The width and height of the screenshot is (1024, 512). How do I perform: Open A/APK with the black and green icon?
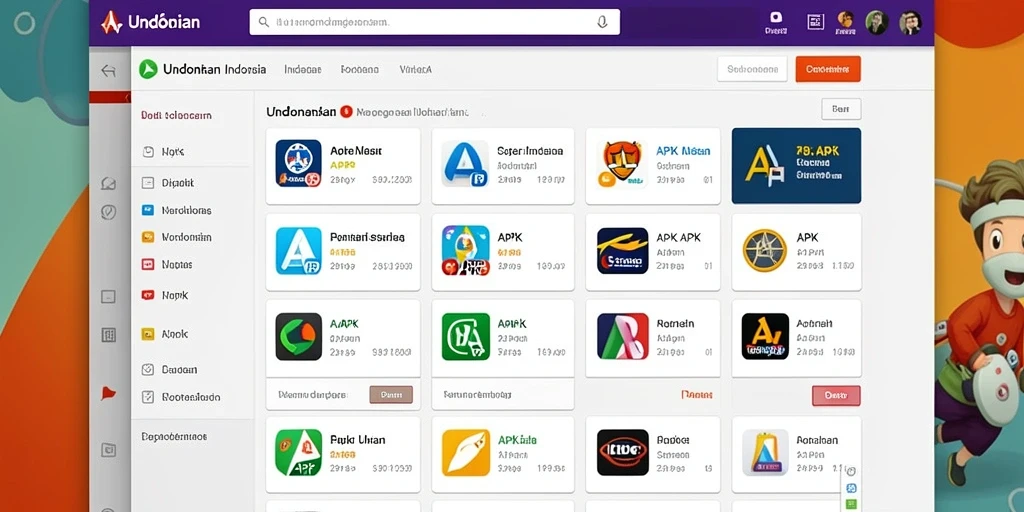tap(343, 338)
